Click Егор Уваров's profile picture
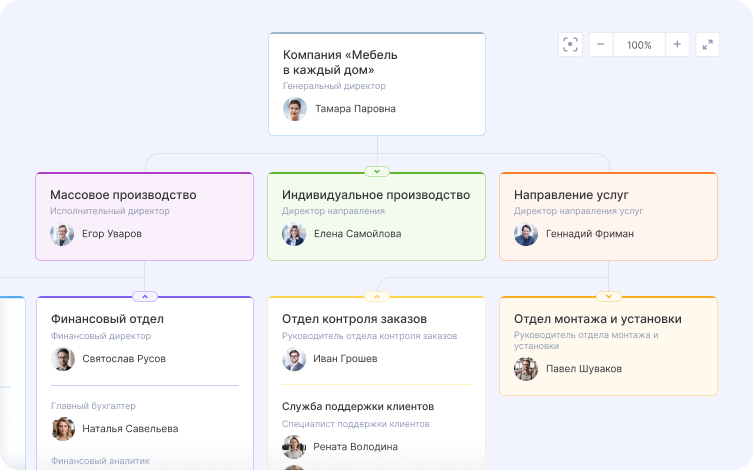The width and height of the screenshot is (753, 470). point(62,234)
